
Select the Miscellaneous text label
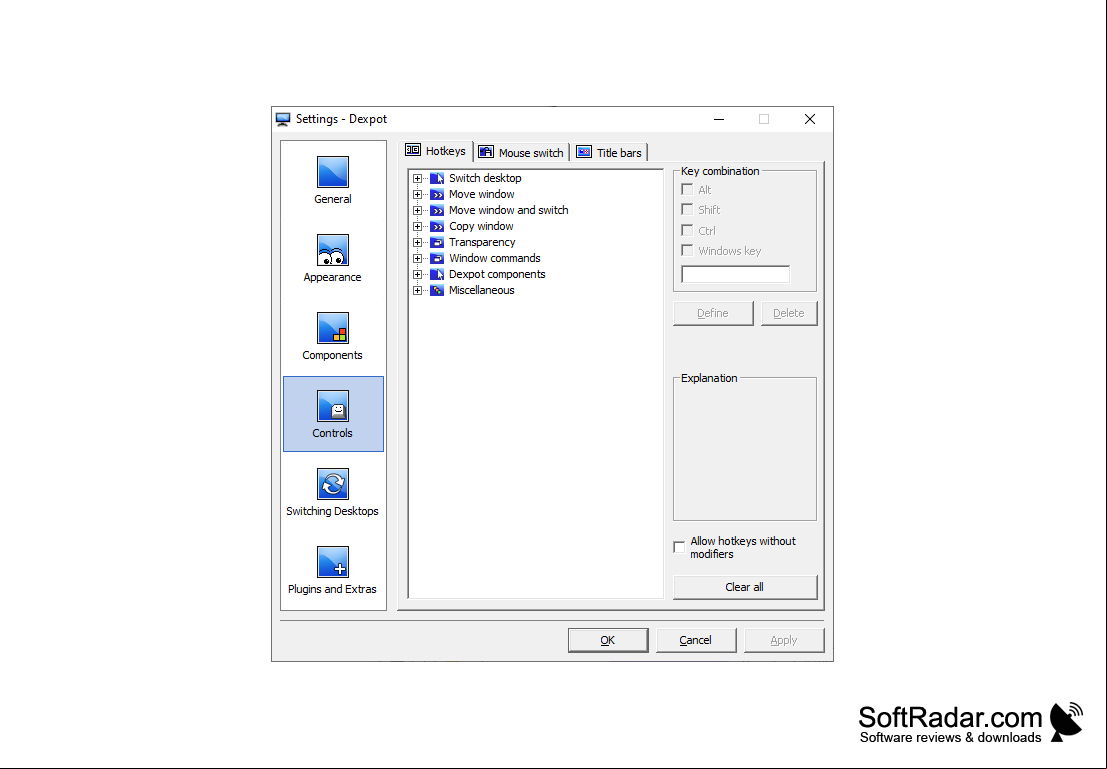pyautogui.click(x=481, y=290)
